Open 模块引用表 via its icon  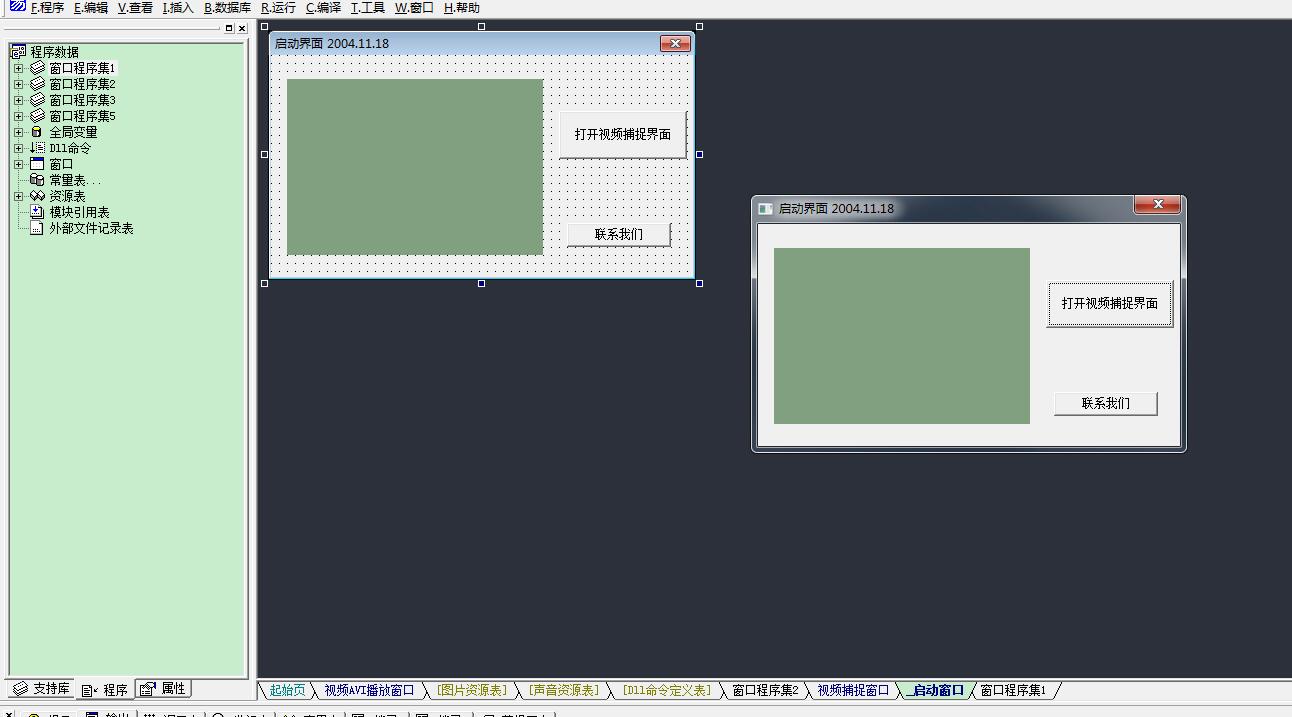click(x=37, y=212)
